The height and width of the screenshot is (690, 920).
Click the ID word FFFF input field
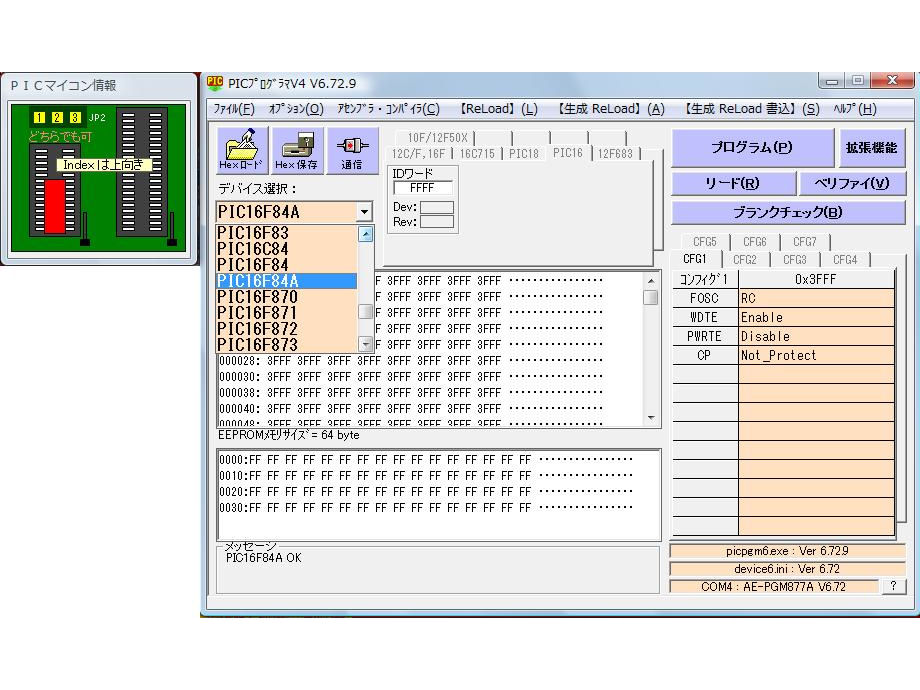422,188
